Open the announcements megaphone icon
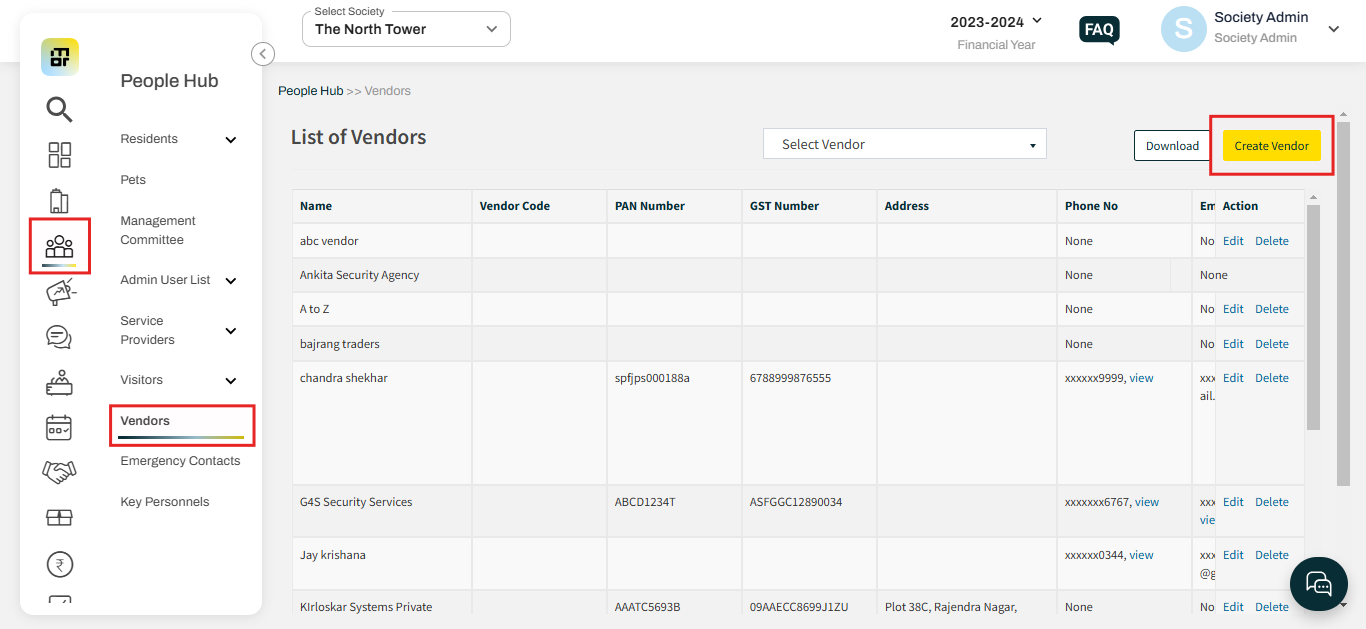The width and height of the screenshot is (1366, 629). [59, 291]
